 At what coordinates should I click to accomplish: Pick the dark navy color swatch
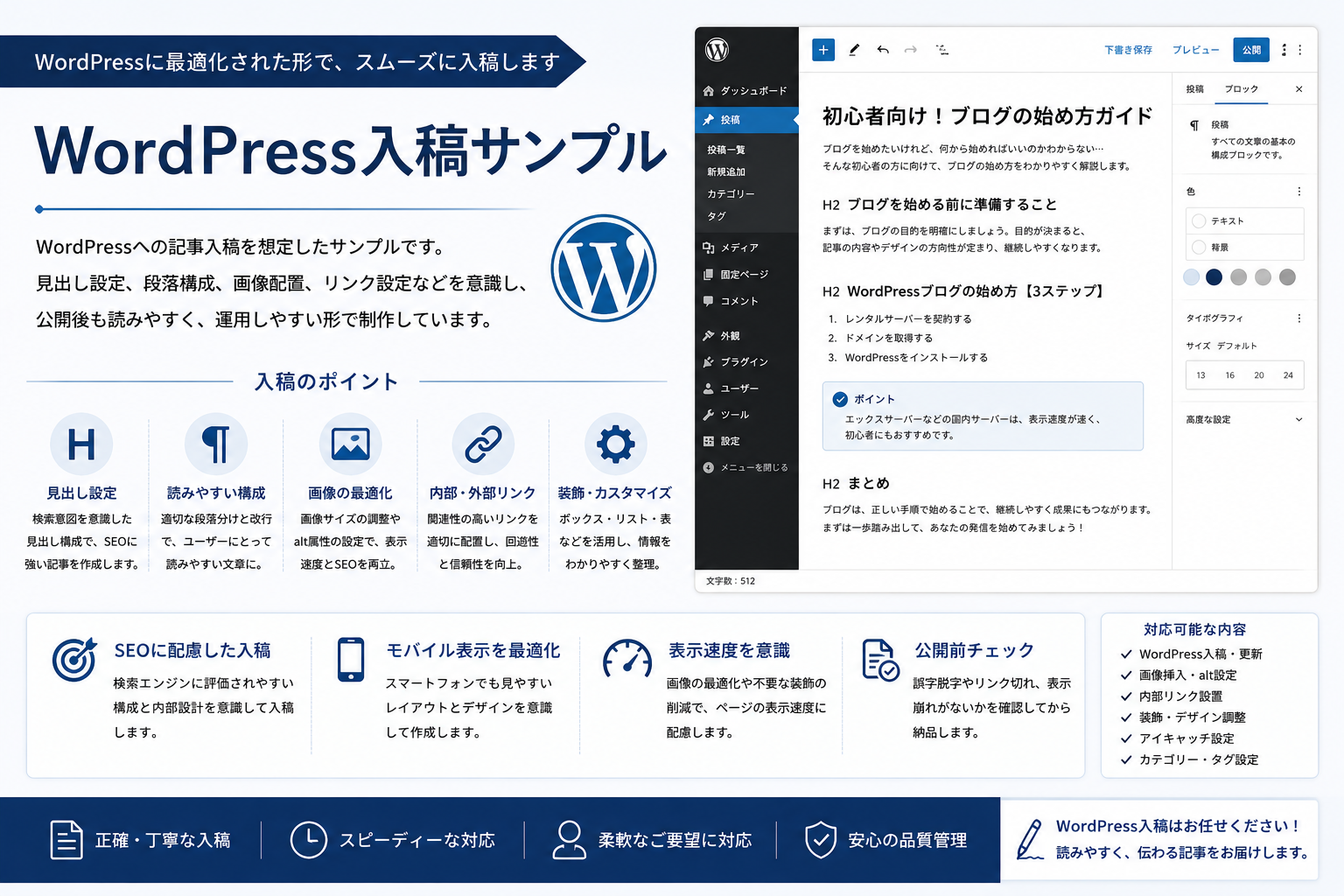pyautogui.click(x=1214, y=277)
